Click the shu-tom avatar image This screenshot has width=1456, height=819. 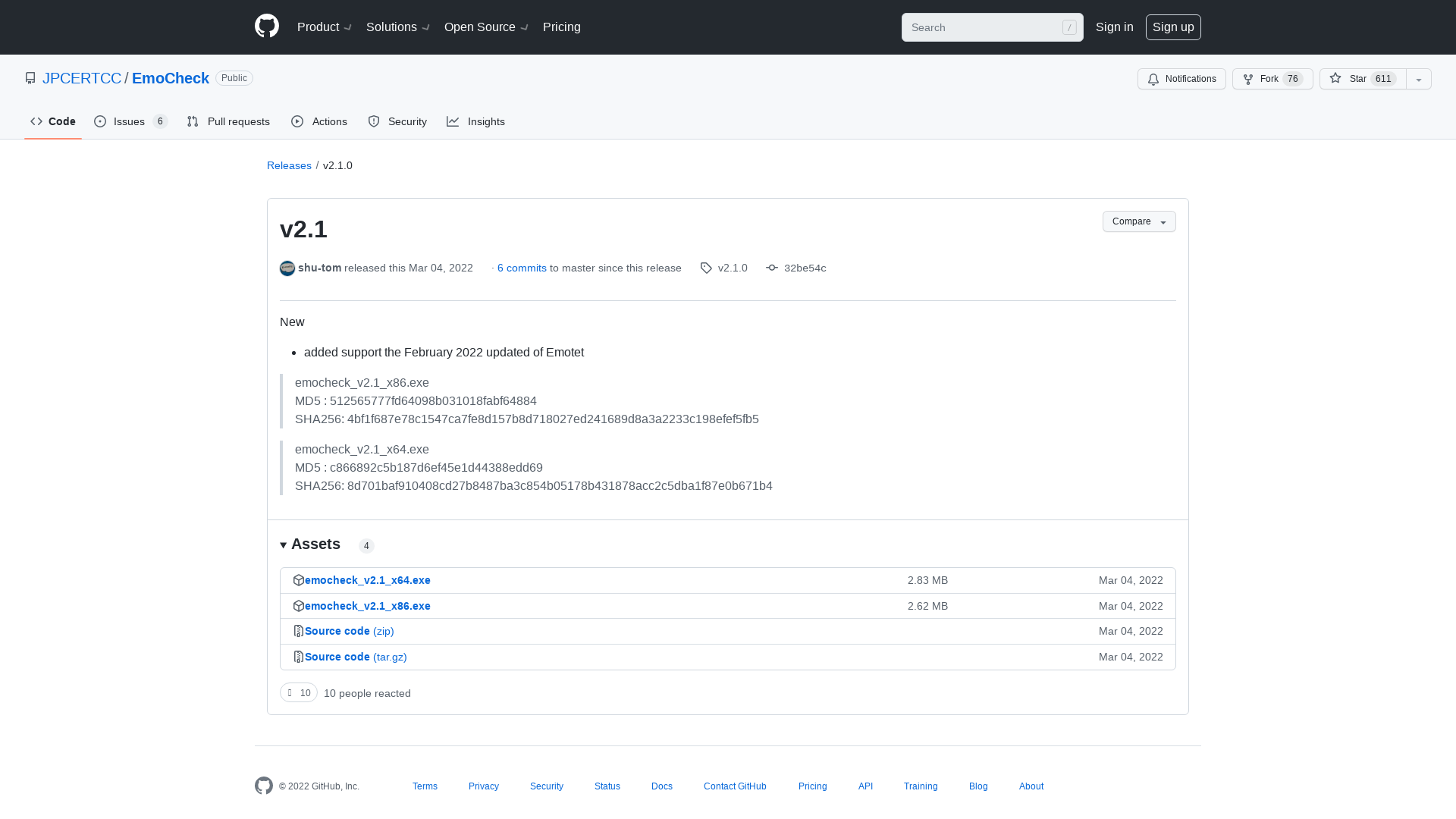(287, 268)
